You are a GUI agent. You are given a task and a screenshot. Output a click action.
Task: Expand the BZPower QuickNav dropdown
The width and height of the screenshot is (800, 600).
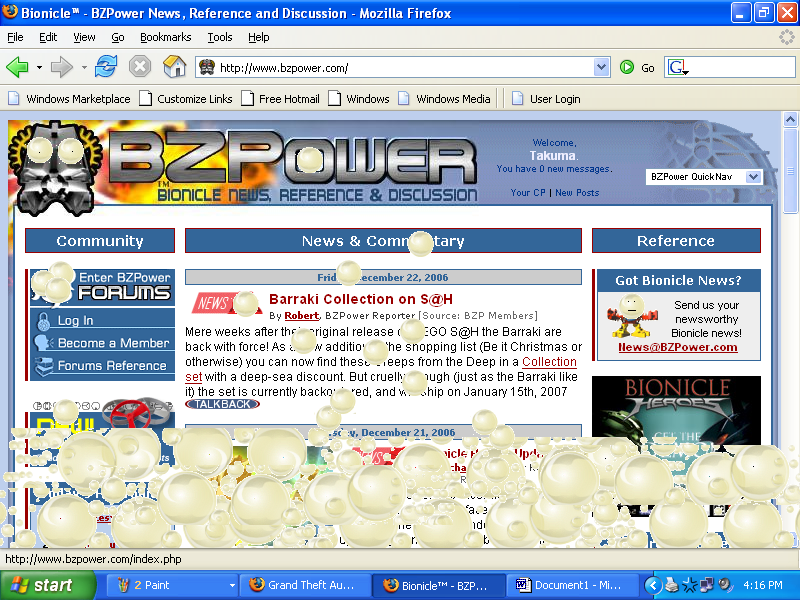click(754, 177)
